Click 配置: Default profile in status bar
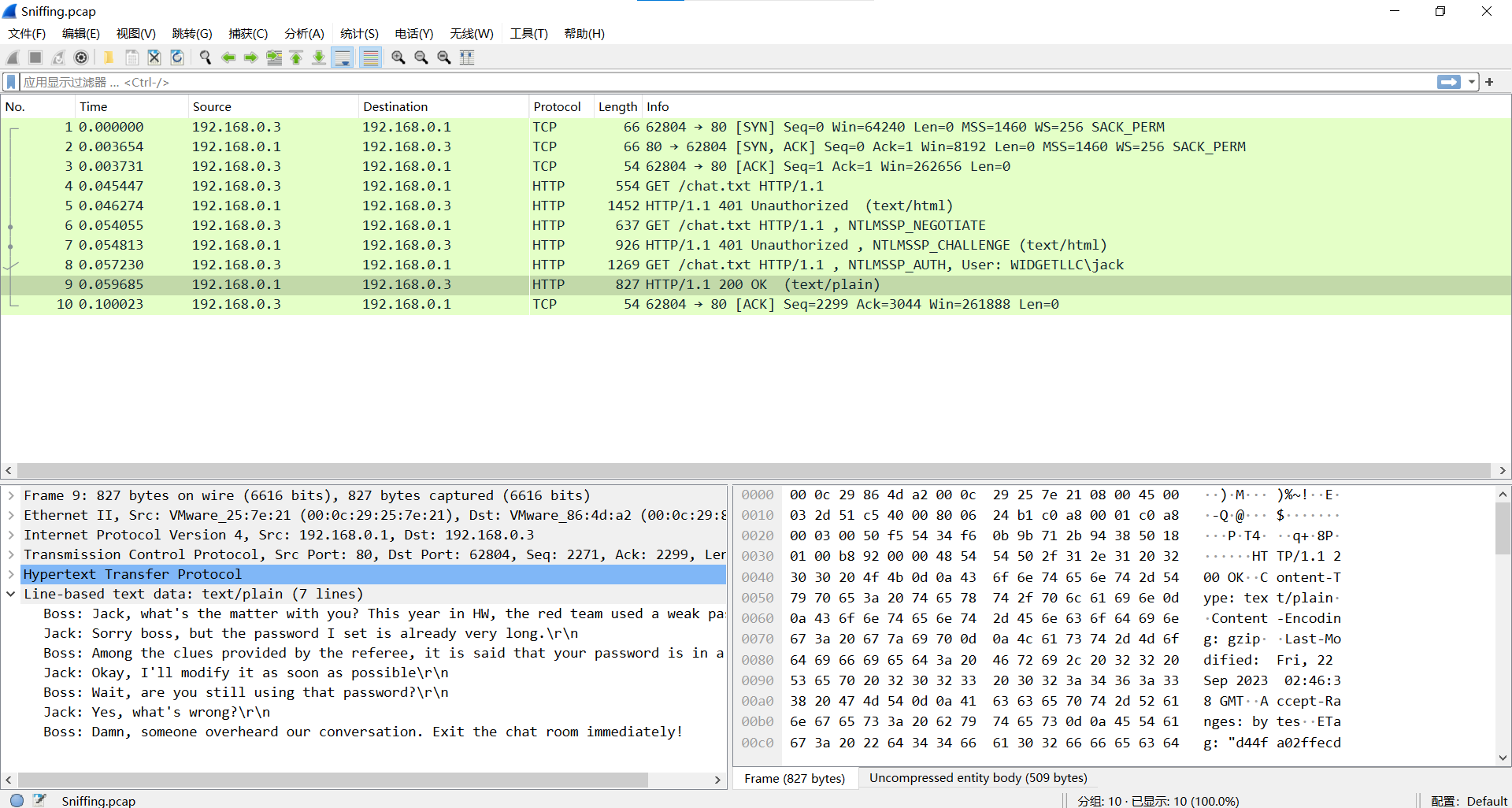 [x=1469, y=801]
